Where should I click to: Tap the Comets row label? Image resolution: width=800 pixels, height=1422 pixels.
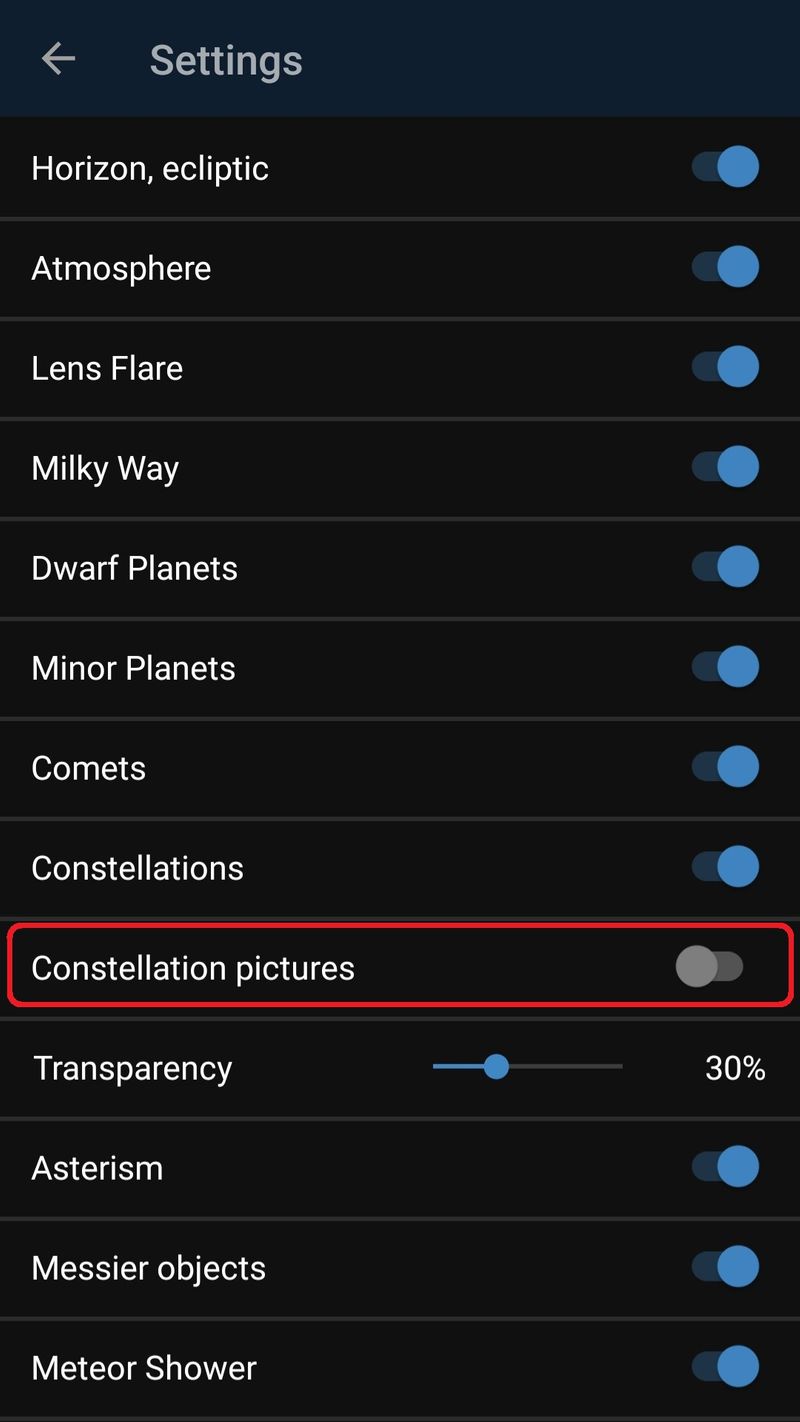tap(89, 768)
